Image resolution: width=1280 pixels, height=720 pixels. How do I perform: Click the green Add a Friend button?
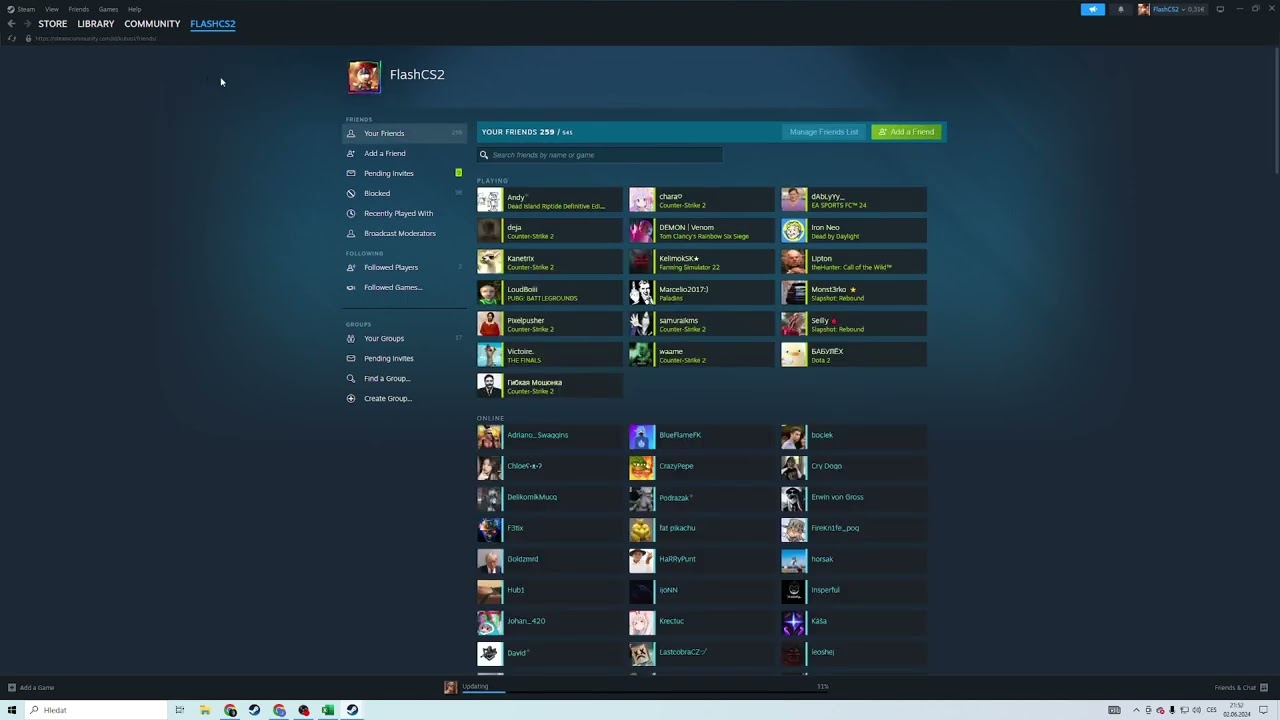[x=906, y=132]
